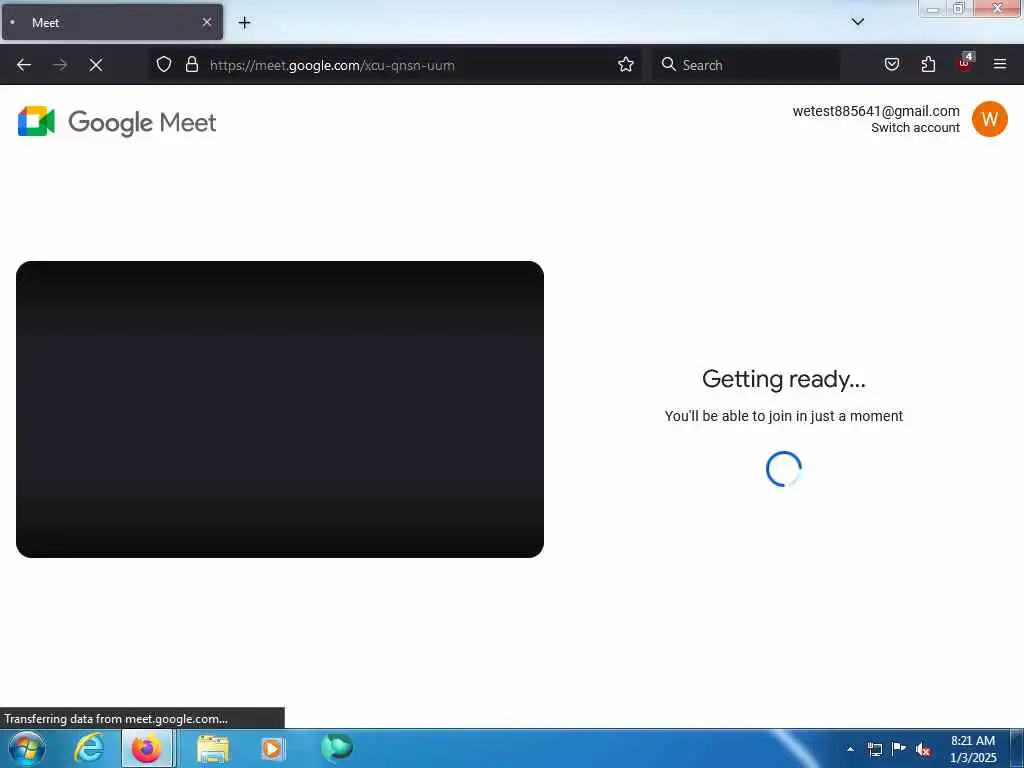The width and height of the screenshot is (1024, 768).
Task: View site security padlock info
Action: point(191,64)
